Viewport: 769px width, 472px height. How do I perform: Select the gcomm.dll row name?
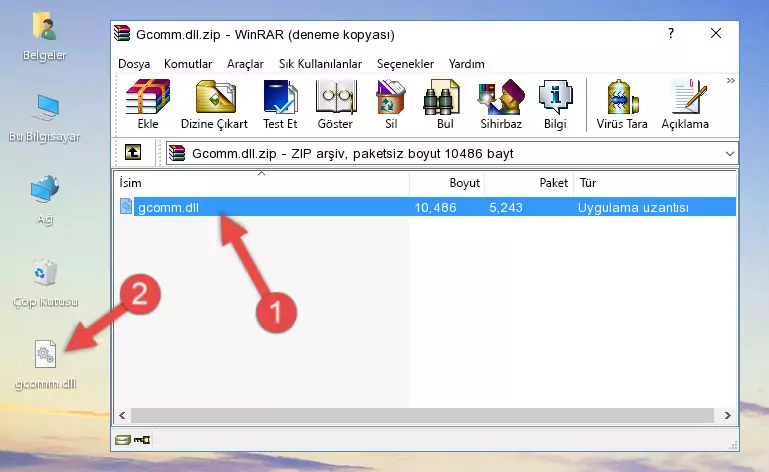168,208
